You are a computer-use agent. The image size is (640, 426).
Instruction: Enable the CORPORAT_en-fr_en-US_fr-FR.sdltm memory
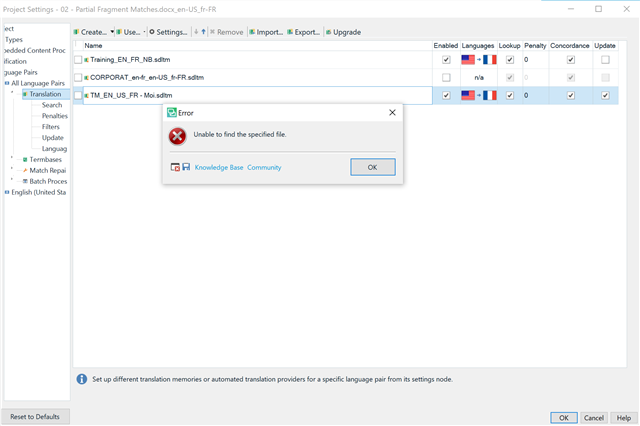[x=446, y=78]
